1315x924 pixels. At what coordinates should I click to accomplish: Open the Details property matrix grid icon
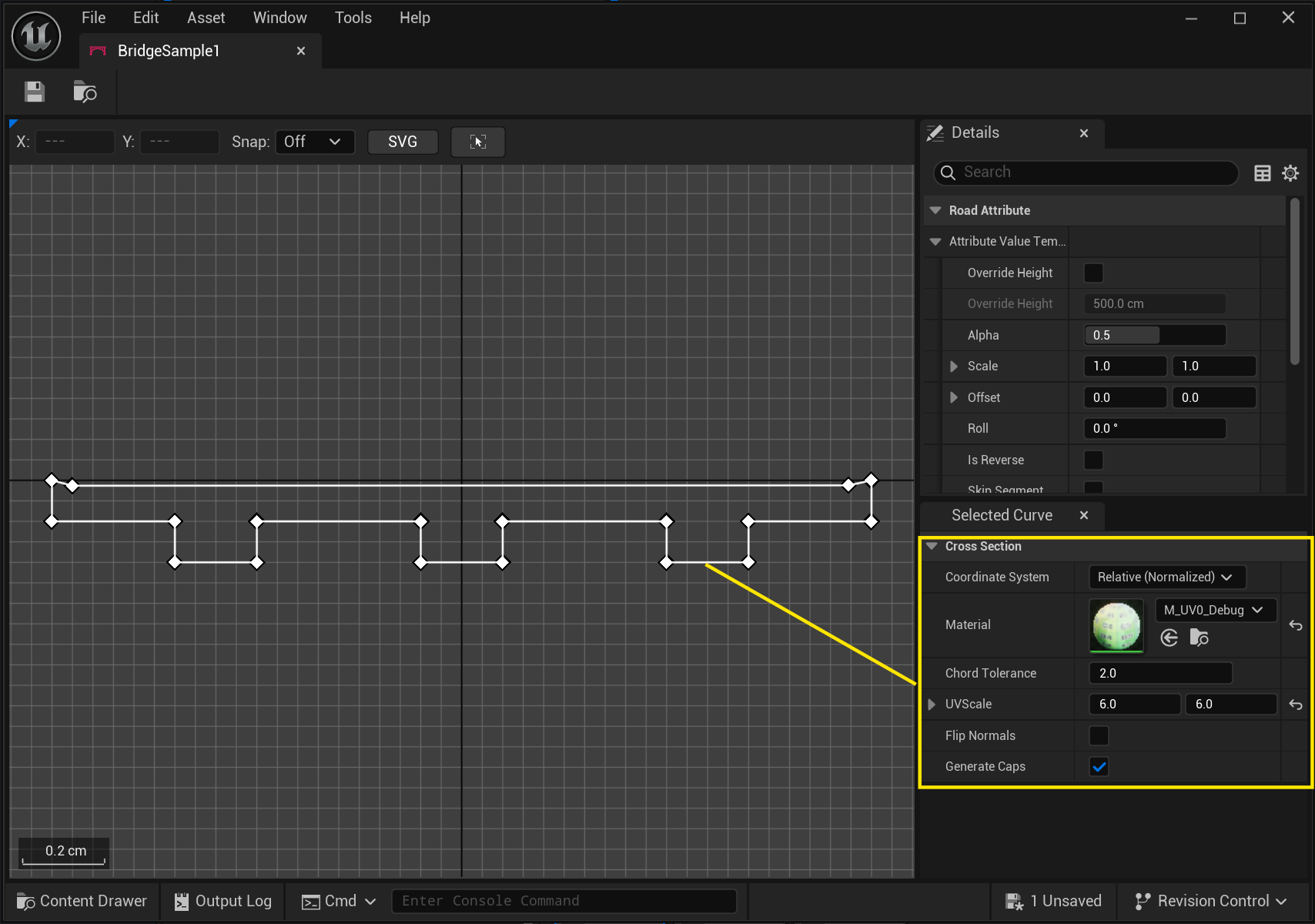[1263, 173]
